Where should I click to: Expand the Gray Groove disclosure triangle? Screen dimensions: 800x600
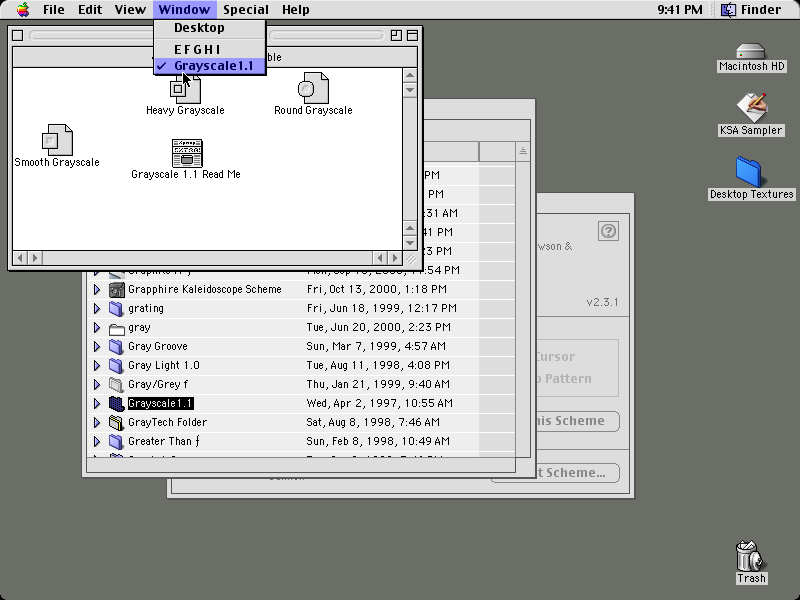coord(96,346)
